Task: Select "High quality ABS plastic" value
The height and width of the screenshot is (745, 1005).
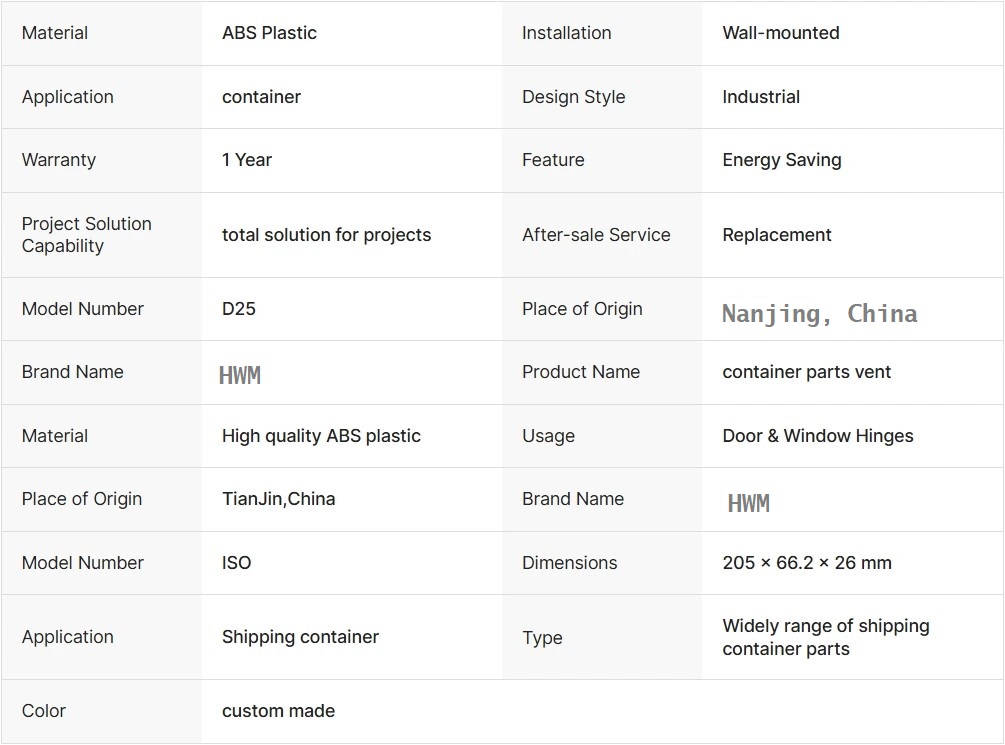Action: tap(321, 436)
